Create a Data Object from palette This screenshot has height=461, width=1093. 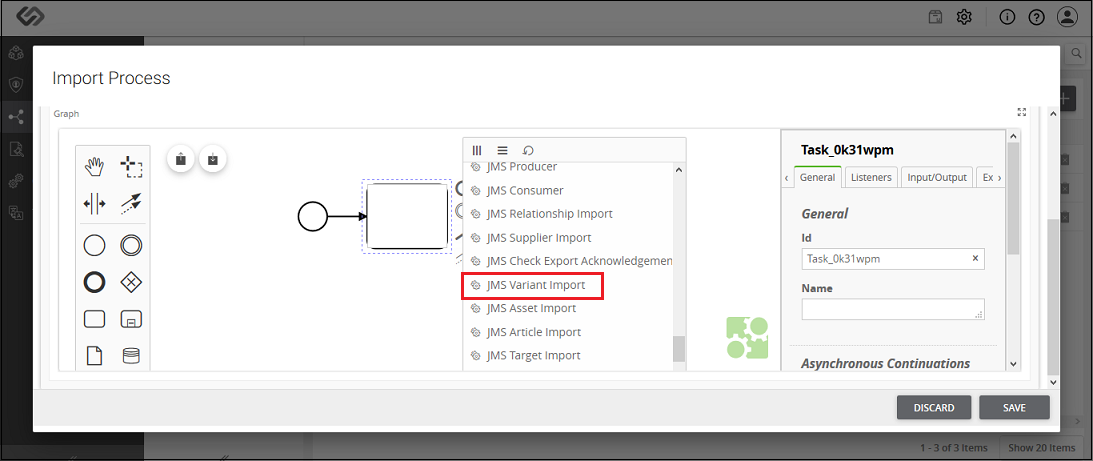pyautogui.click(x=94, y=356)
